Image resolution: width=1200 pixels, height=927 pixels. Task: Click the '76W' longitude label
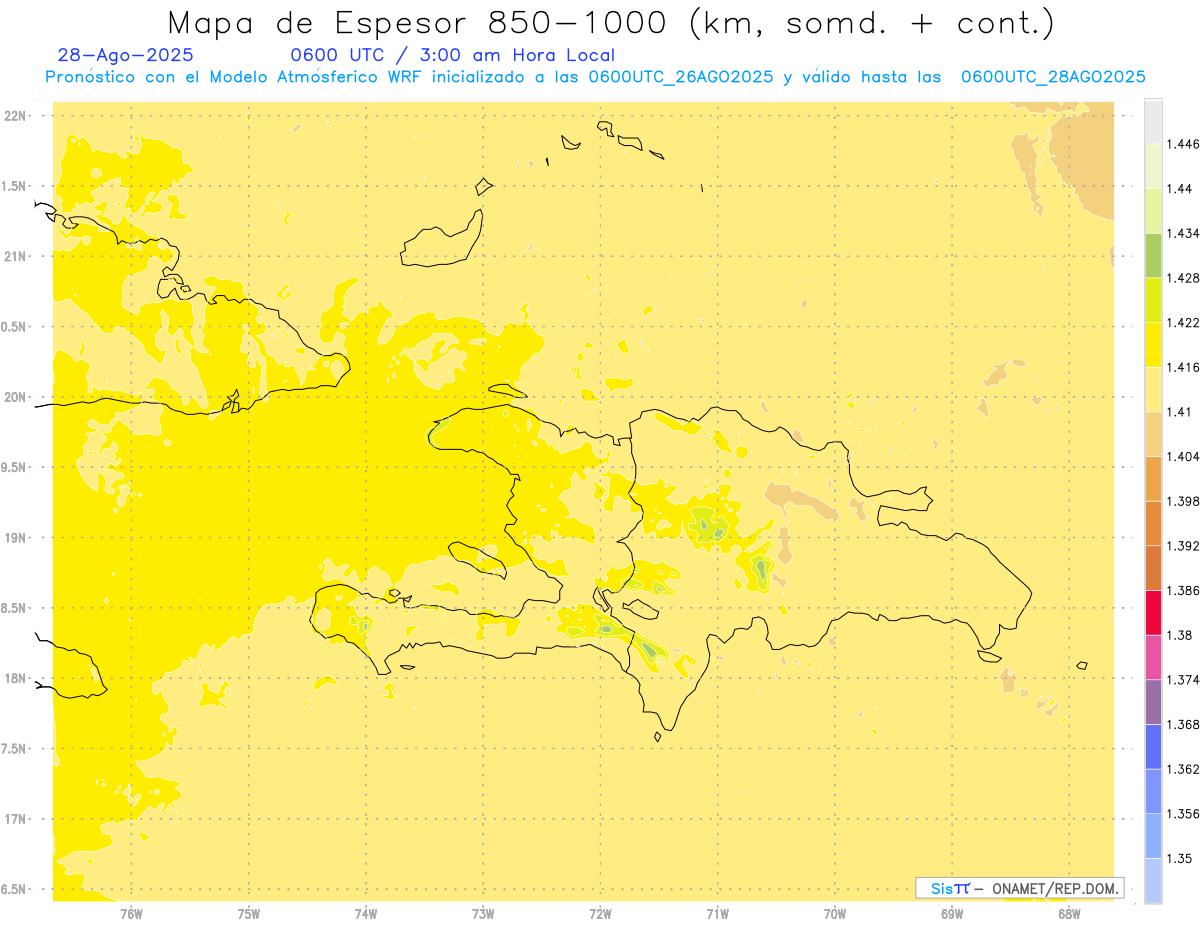tap(131, 913)
